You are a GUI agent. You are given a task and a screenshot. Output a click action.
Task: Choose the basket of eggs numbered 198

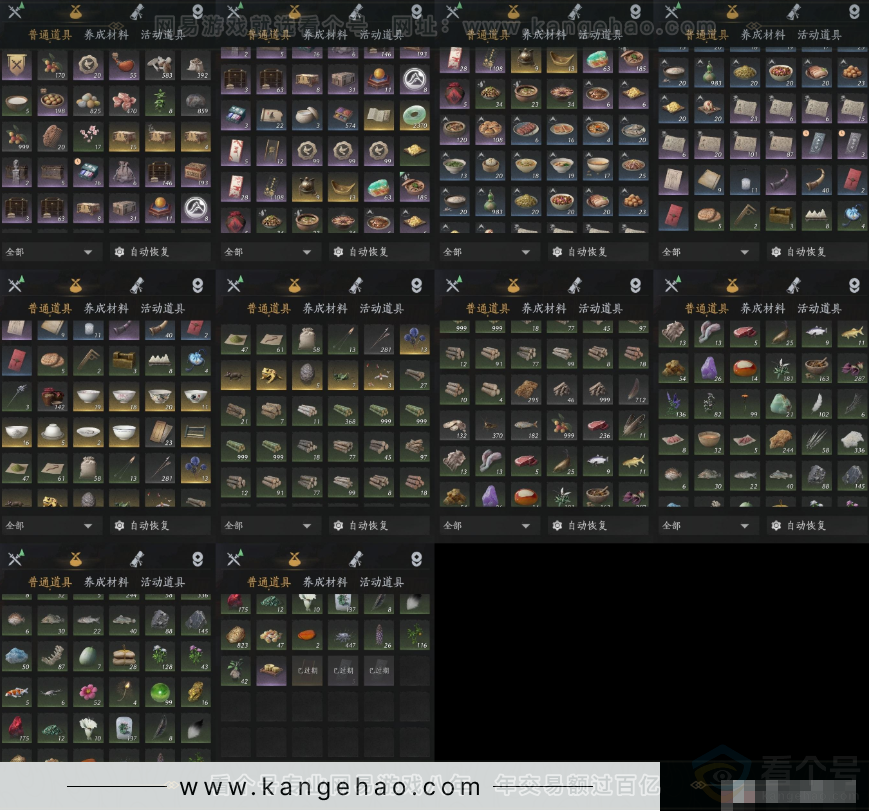coord(53,101)
